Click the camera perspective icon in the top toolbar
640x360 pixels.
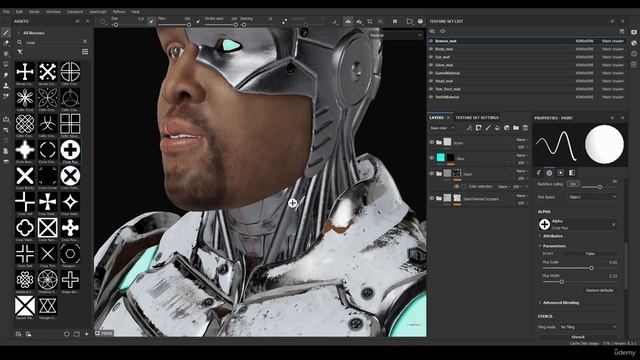[x=409, y=21]
